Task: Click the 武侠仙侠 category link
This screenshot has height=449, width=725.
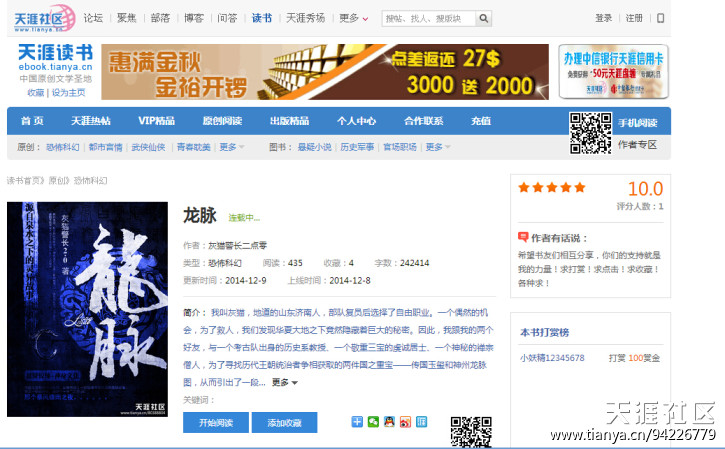Action: click(x=148, y=147)
